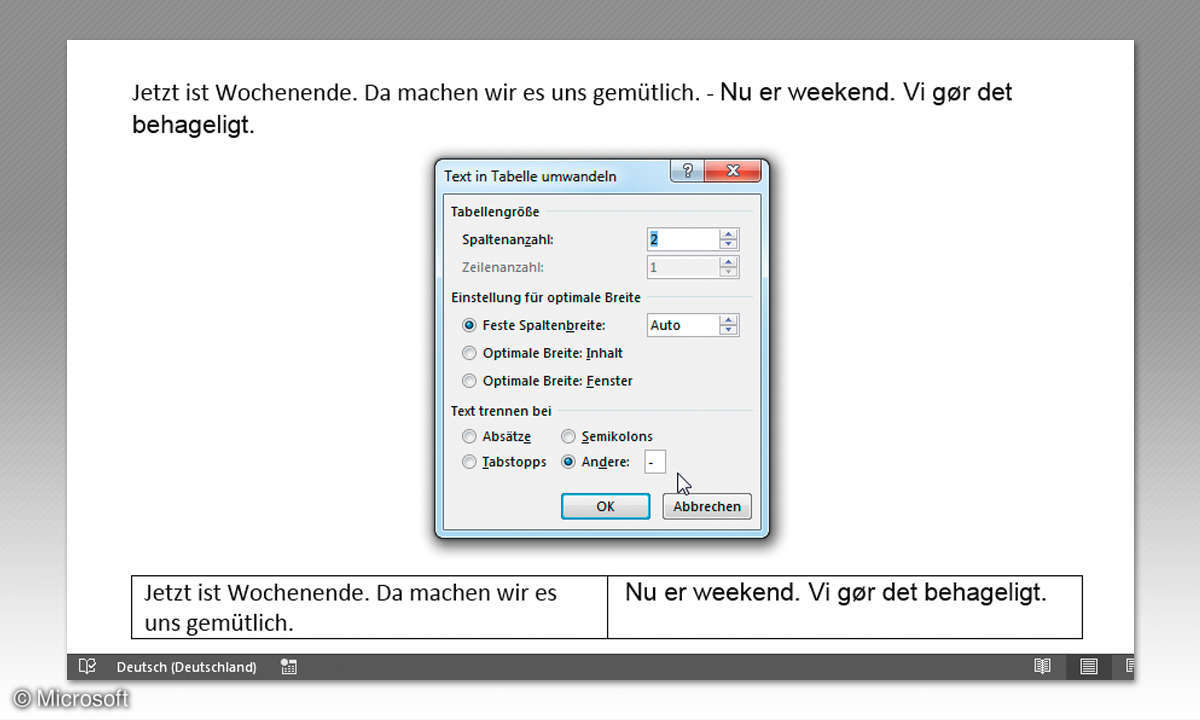Click the Einstellung für optimale Breite label
Screen dimensions: 1200x720
(546, 297)
